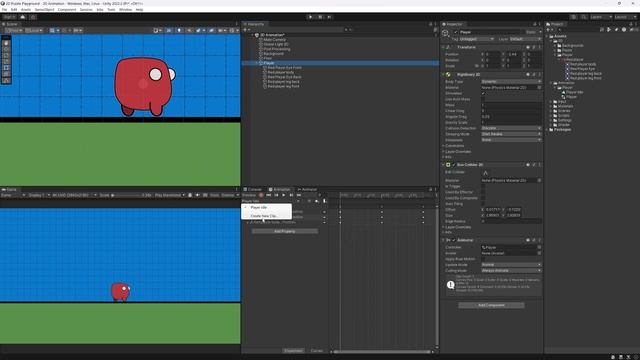Toggle the Player active checkbox in the Inspector
The height and width of the screenshot is (360, 640).
456,32
